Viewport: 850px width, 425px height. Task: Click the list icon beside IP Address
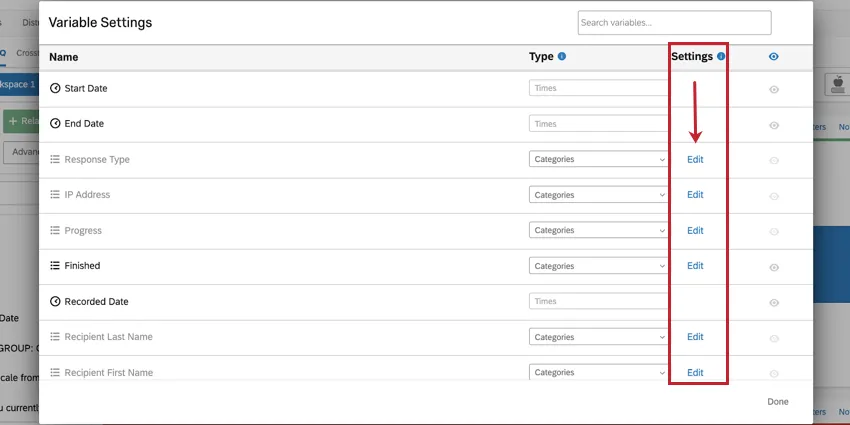click(55, 195)
